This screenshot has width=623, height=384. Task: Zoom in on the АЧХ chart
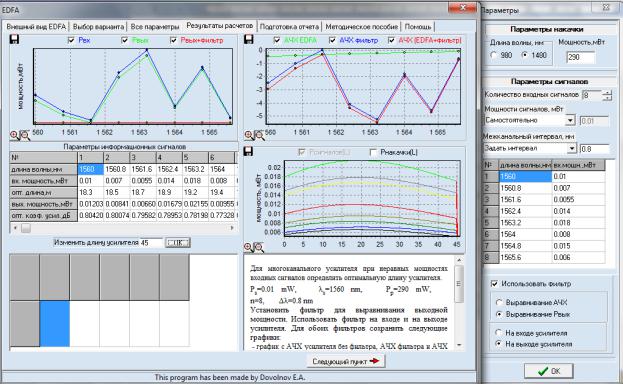(x=249, y=135)
